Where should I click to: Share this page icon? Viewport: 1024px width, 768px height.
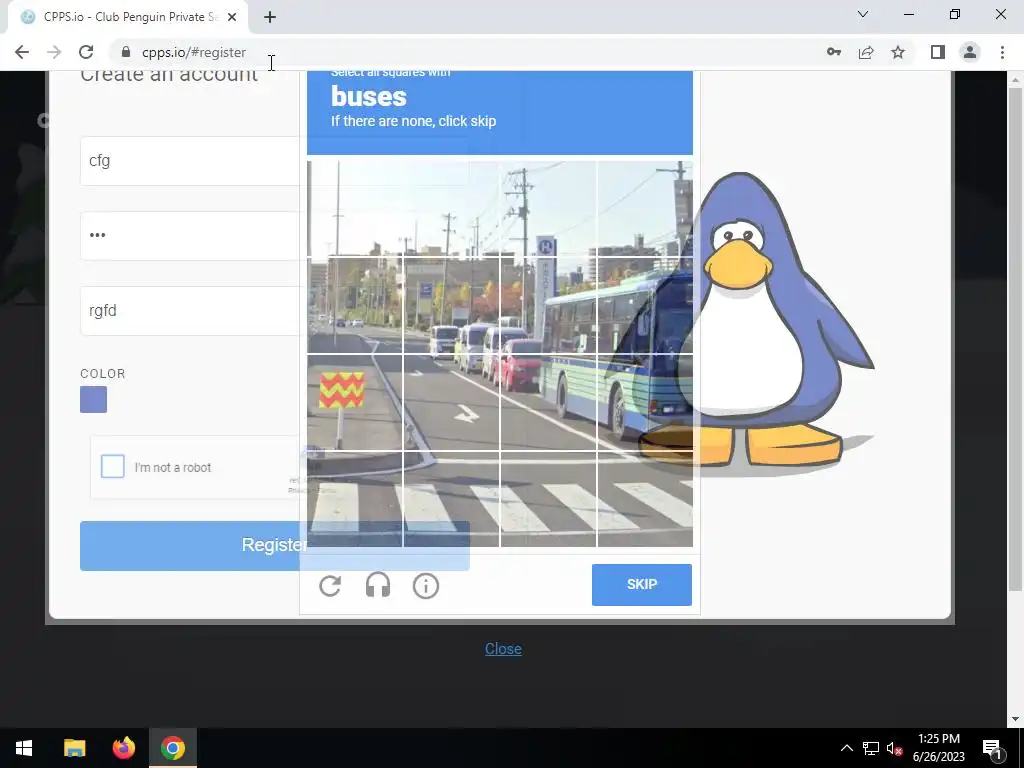coord(866,52)
